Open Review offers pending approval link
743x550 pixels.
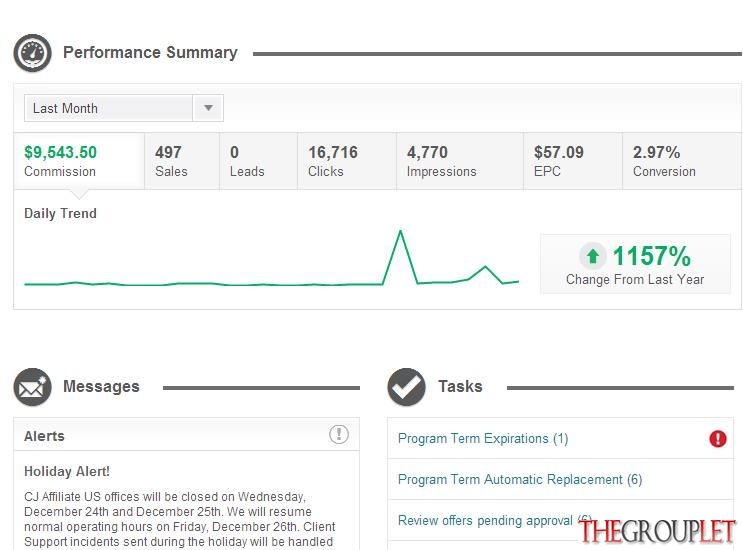pos(495,521)
